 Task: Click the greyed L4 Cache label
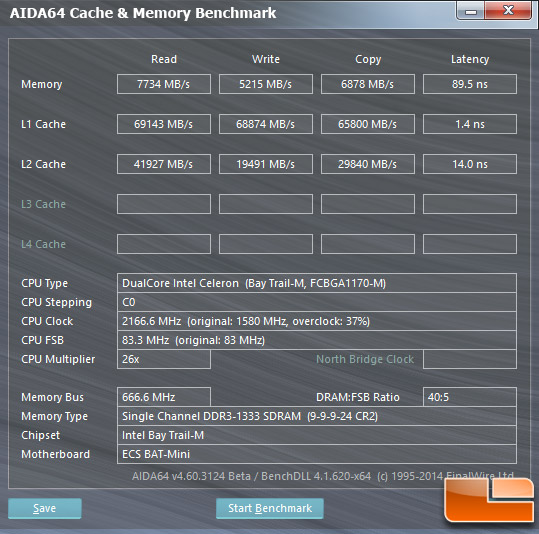(x=43, y=244)
